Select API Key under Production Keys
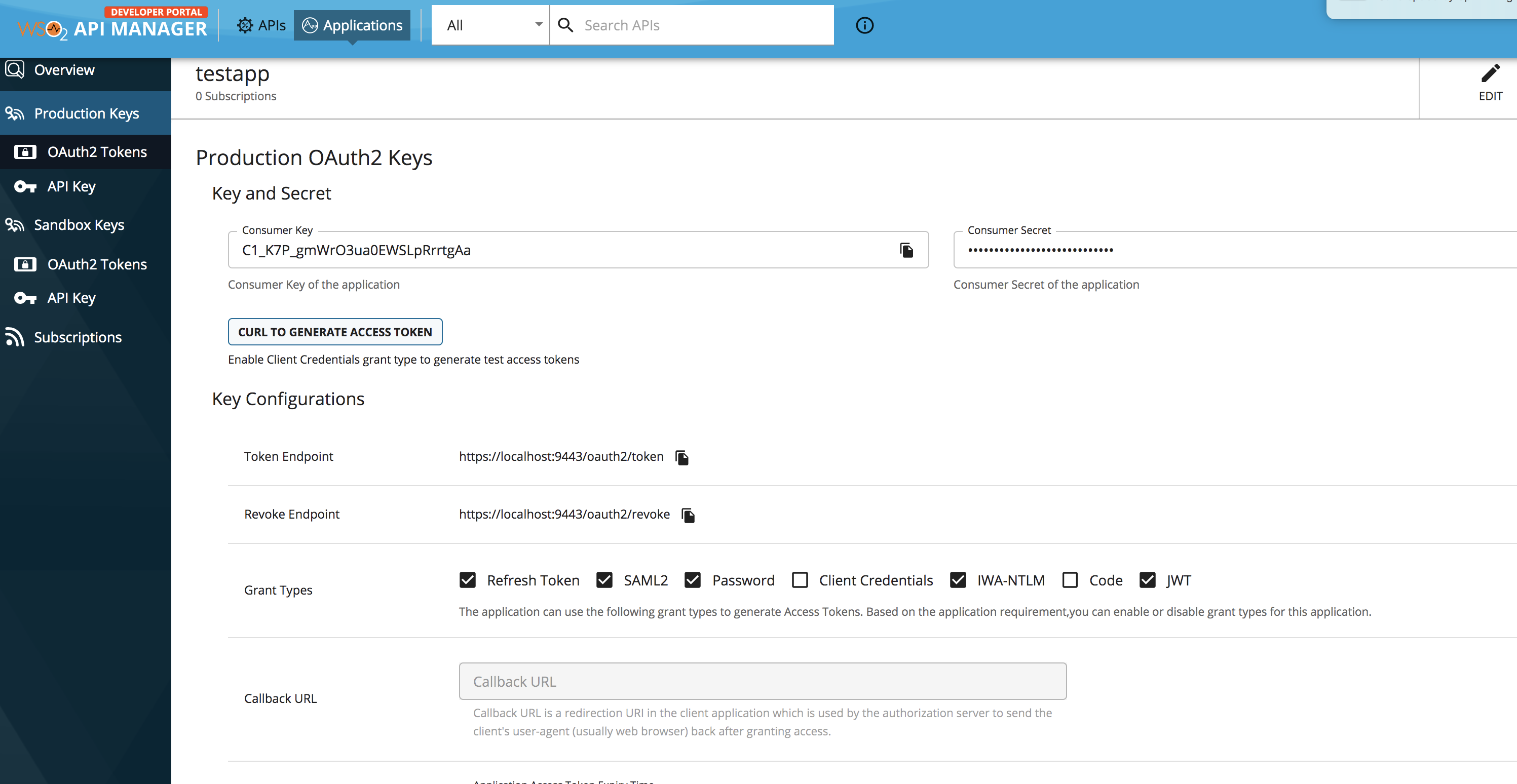This screenshot has width=1517, height=784. [71, 186]
